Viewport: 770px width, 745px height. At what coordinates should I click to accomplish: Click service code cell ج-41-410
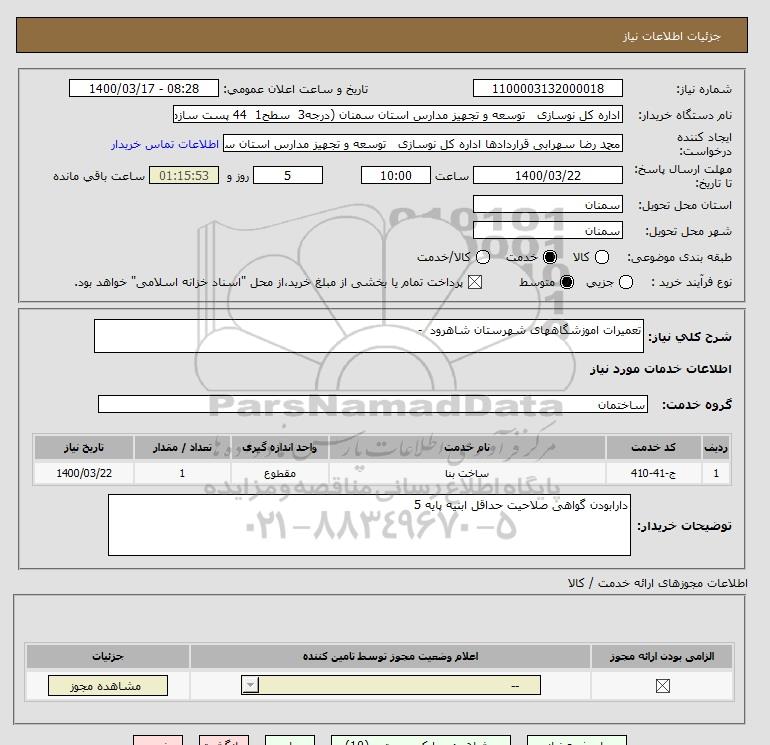(653, 473)
